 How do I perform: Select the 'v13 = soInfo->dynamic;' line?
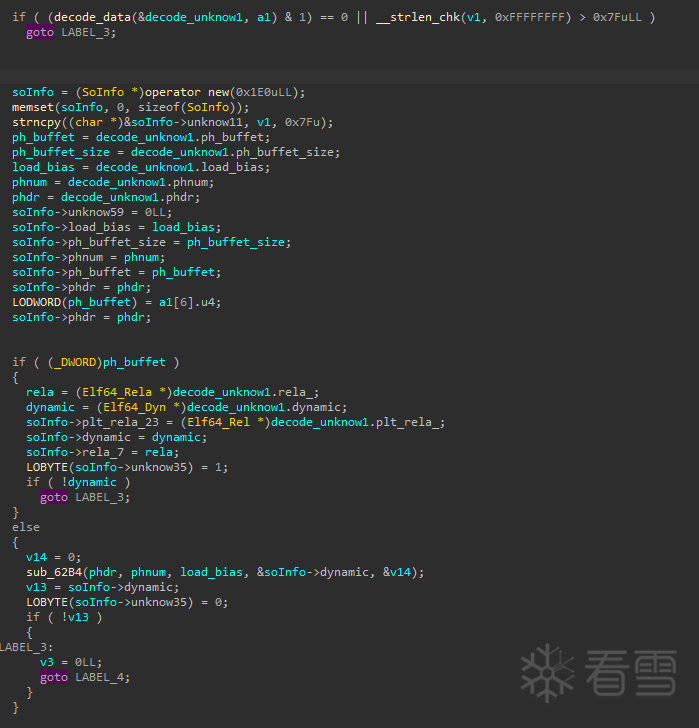click(103, 587)
